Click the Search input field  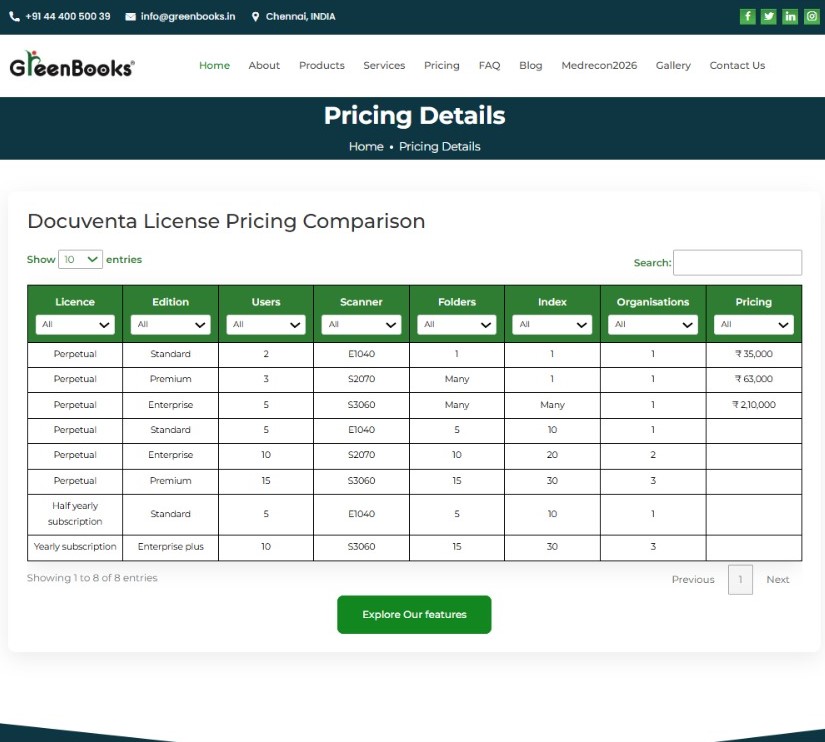coord(737,263)
